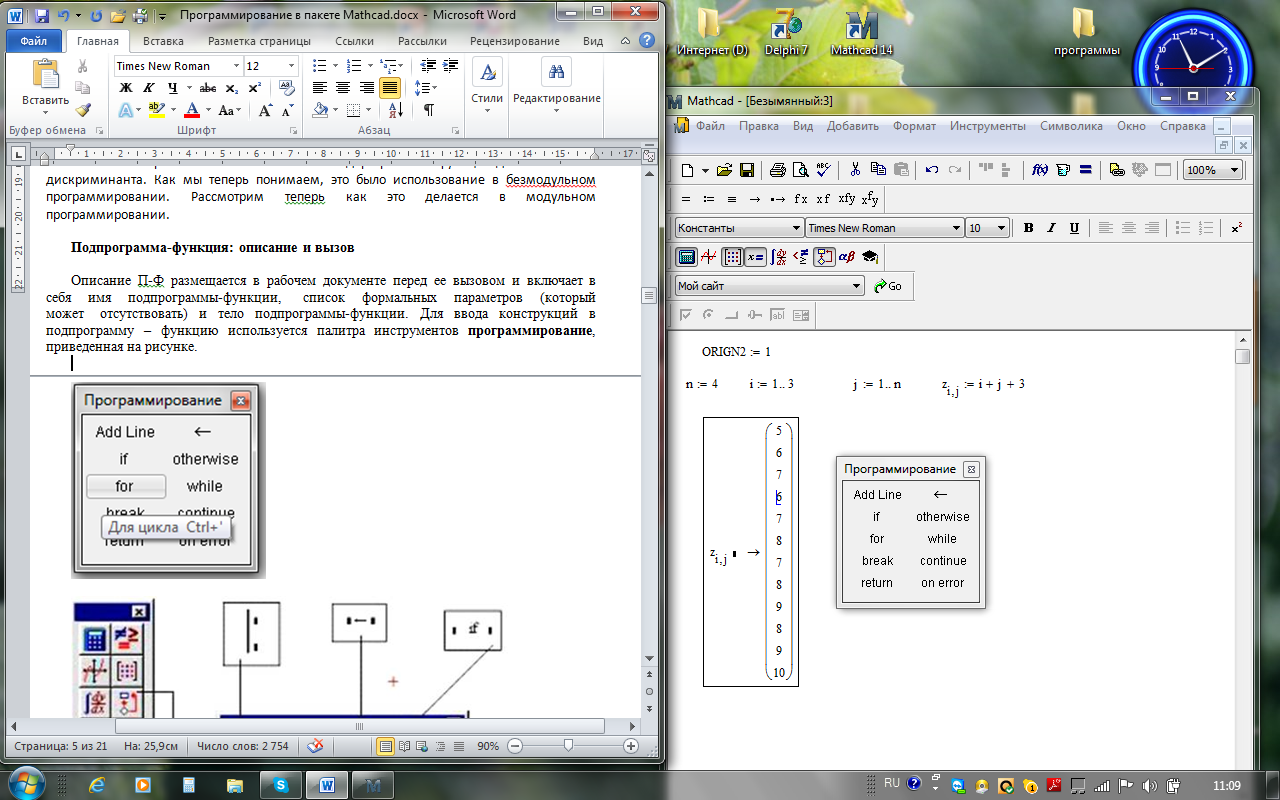Insert unit in Mathcad toolbar
The height and width of the screenshot is (800, 1280).
pyautogui.click(x=1063, y=170)
